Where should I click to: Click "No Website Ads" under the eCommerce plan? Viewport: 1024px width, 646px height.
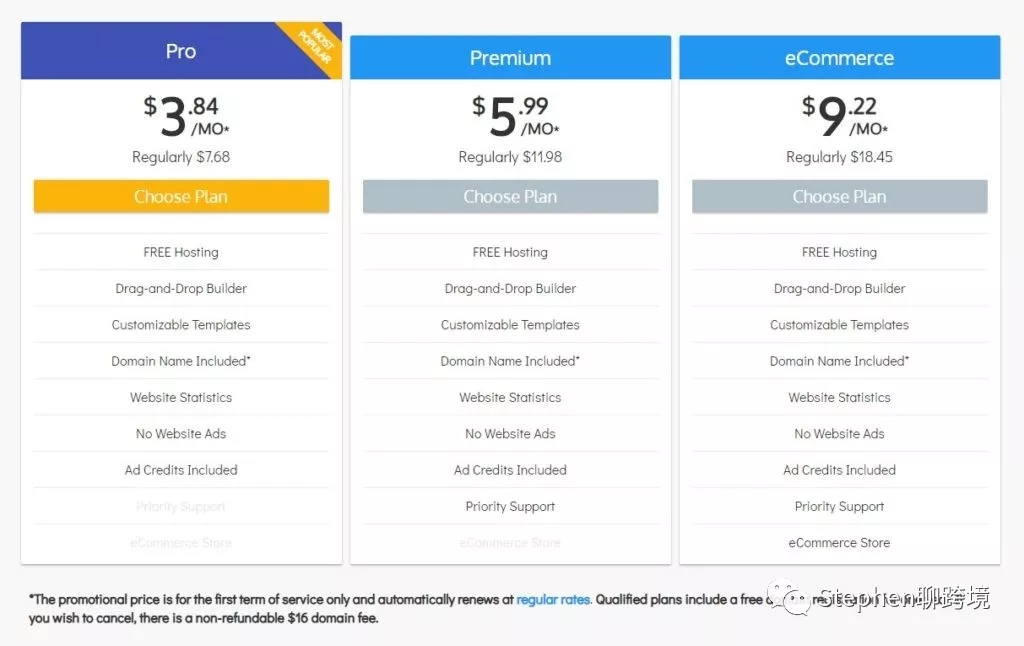pos(839,433)
